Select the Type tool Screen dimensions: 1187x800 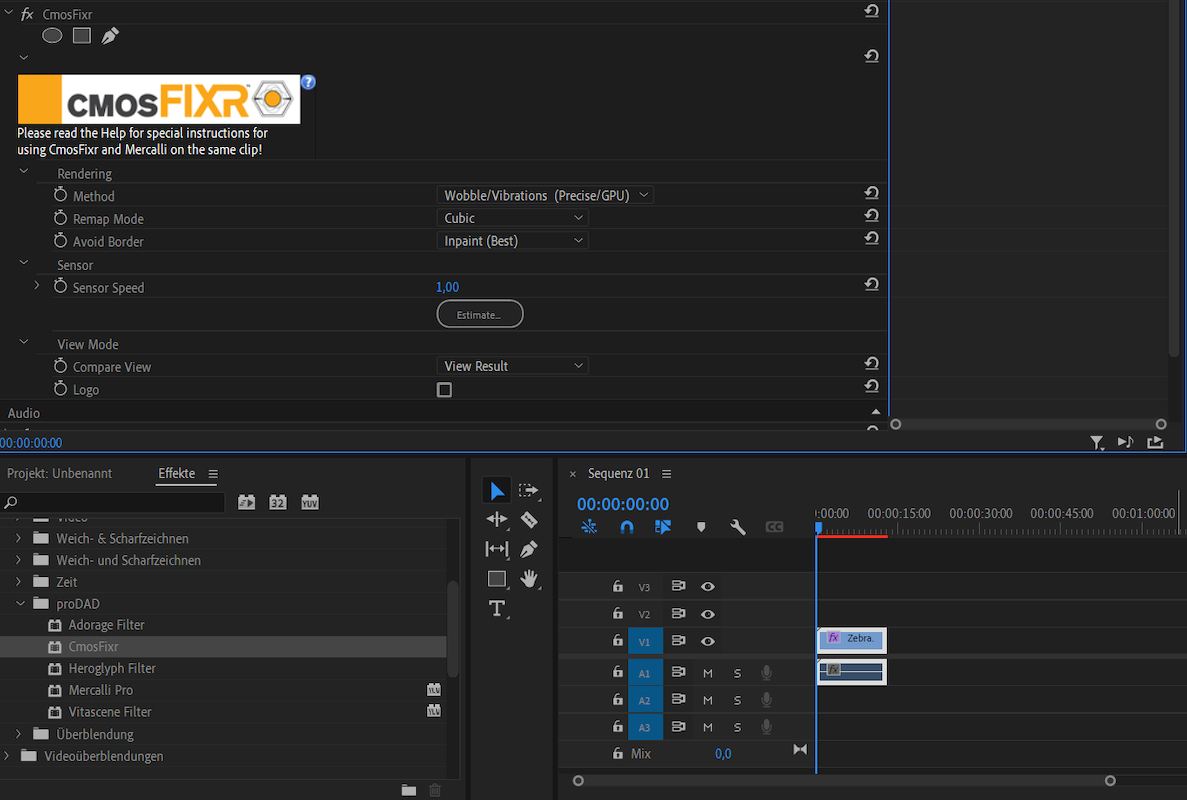click(497, 609)
